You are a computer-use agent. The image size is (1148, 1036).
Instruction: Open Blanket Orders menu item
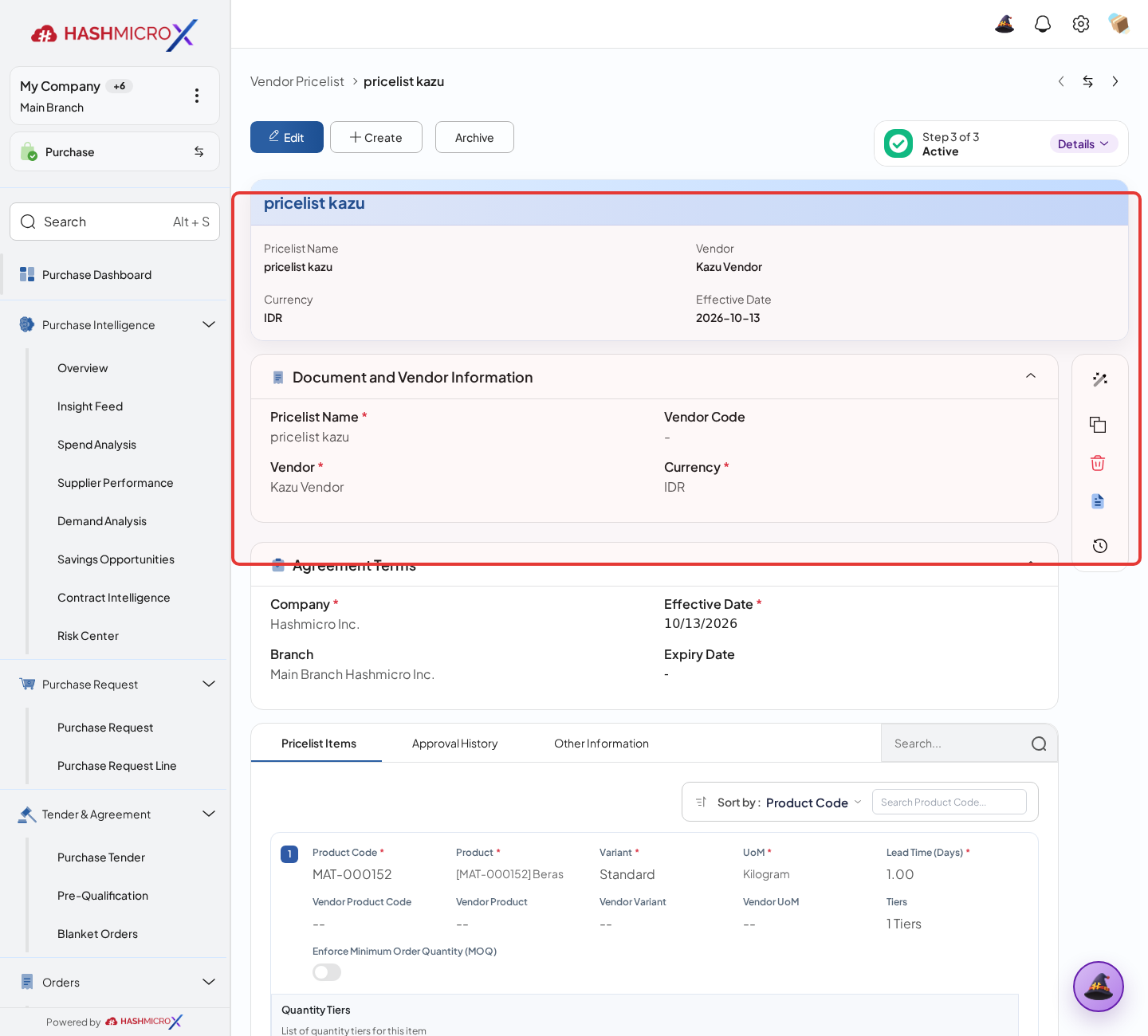(x=97, y=934)
